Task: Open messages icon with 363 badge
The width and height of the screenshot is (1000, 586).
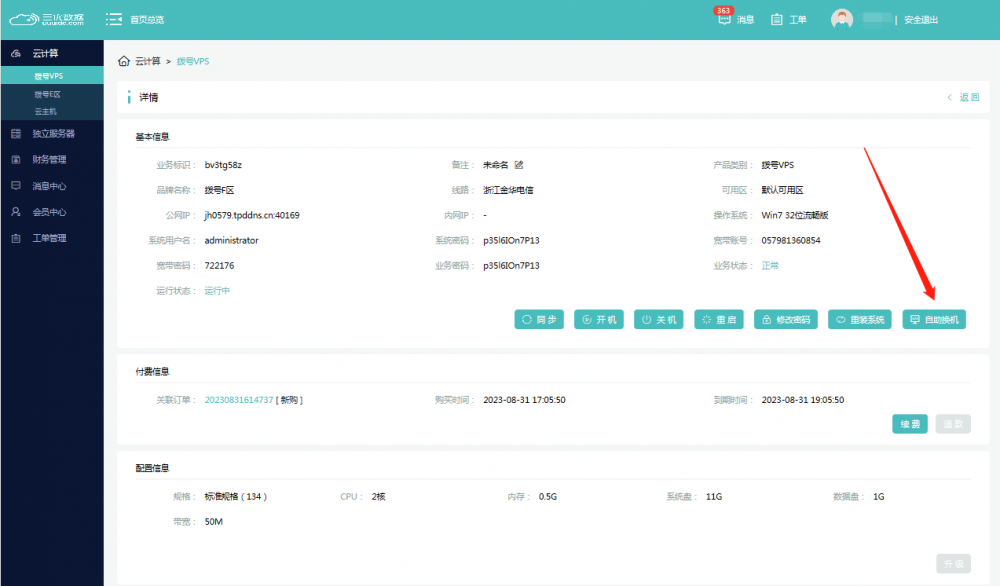Action: point(724,18)
